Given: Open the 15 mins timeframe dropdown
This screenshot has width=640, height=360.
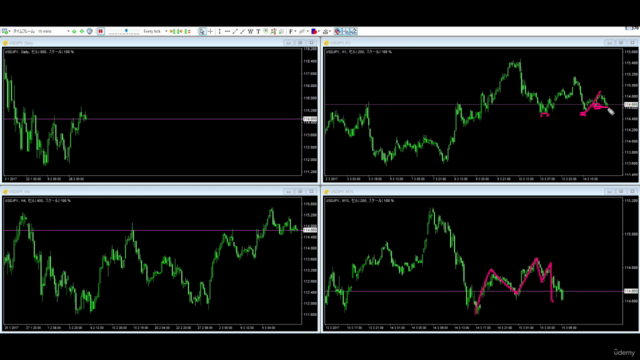Looking at the screenshot, I should tap(53, 31).
